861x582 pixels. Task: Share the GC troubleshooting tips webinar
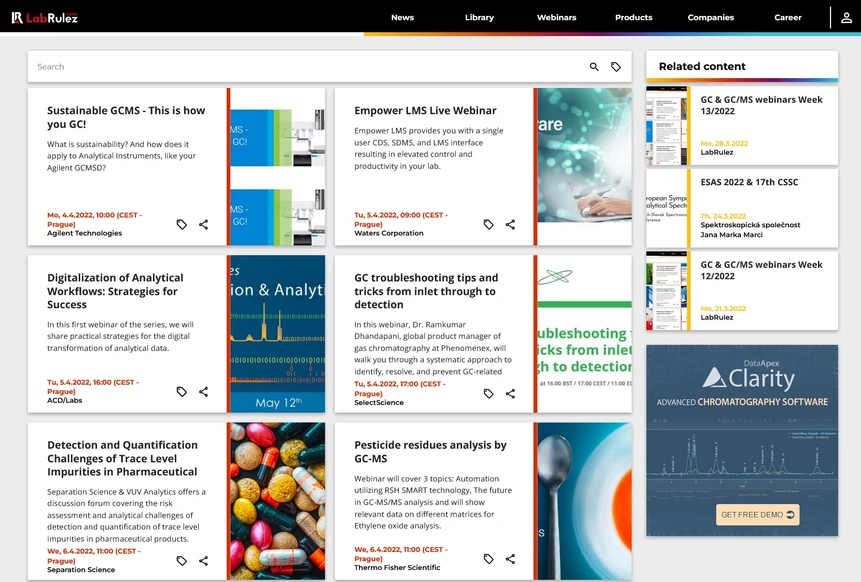pyautogui.click(x=511, y=393)
